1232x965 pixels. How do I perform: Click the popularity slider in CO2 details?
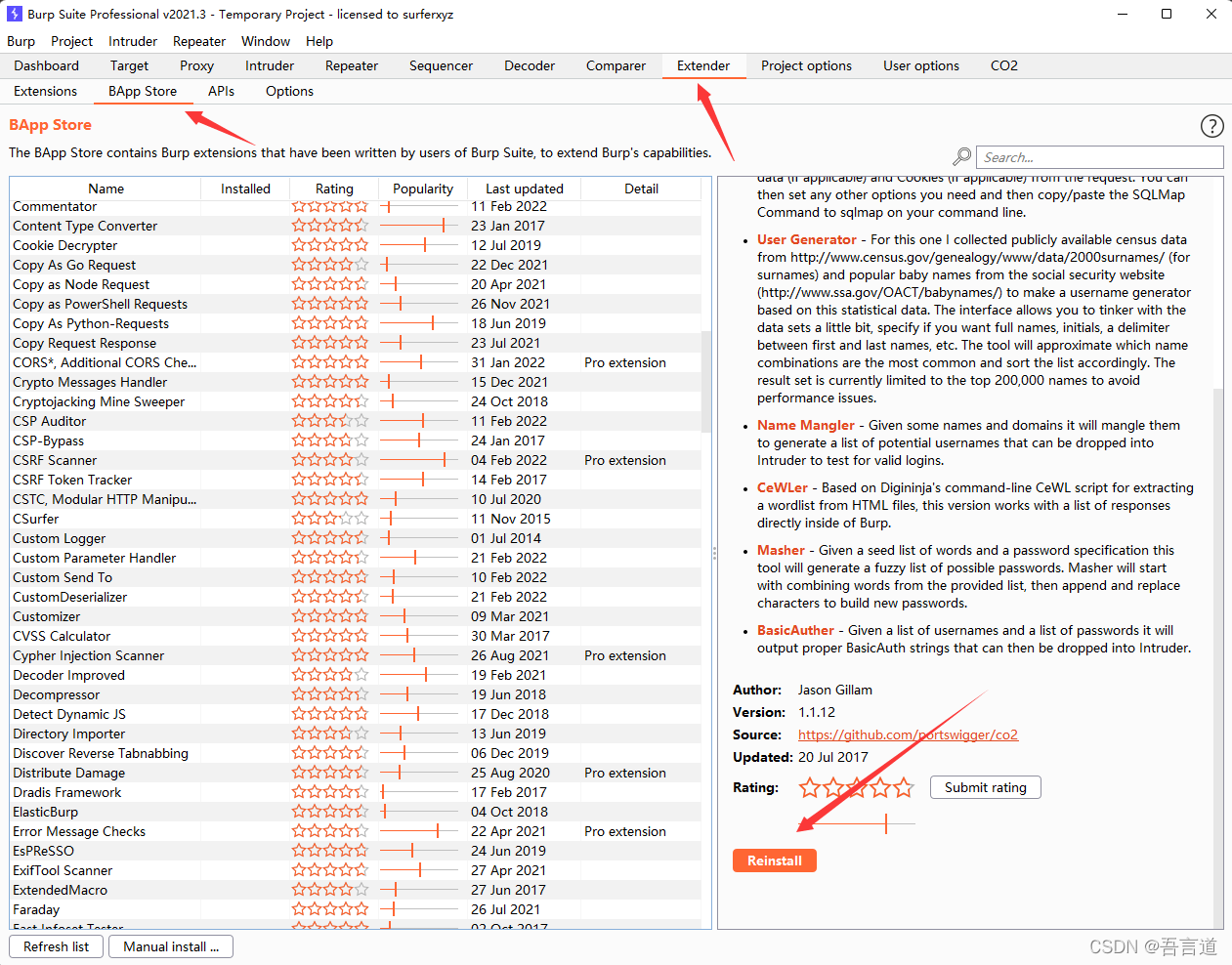[857, 823]
